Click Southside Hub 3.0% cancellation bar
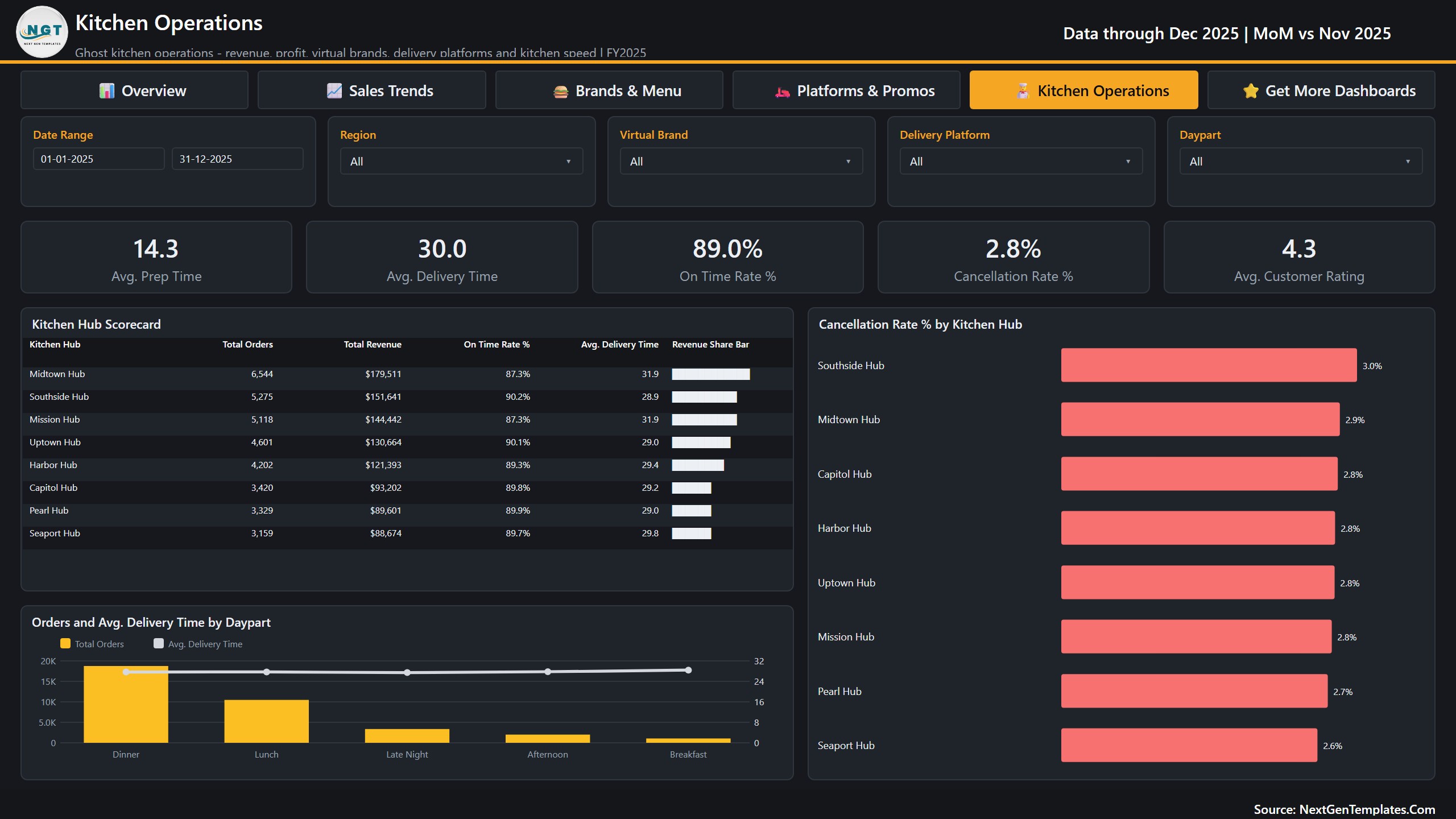The image size is (1456, 819). [1209, 365]
